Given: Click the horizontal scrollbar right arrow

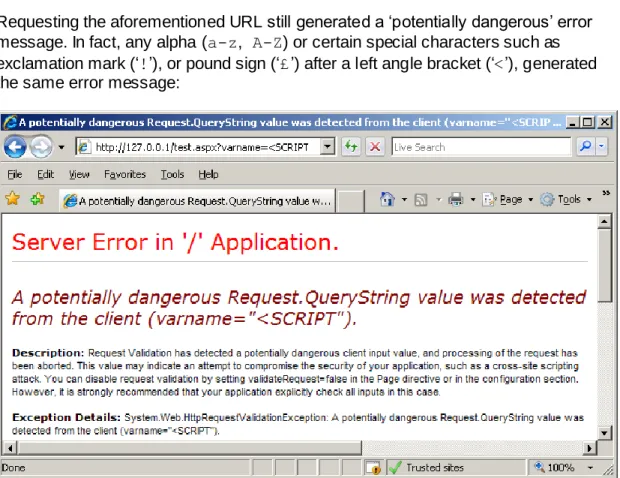Looking at the screenshot, I should coord(589,448).
